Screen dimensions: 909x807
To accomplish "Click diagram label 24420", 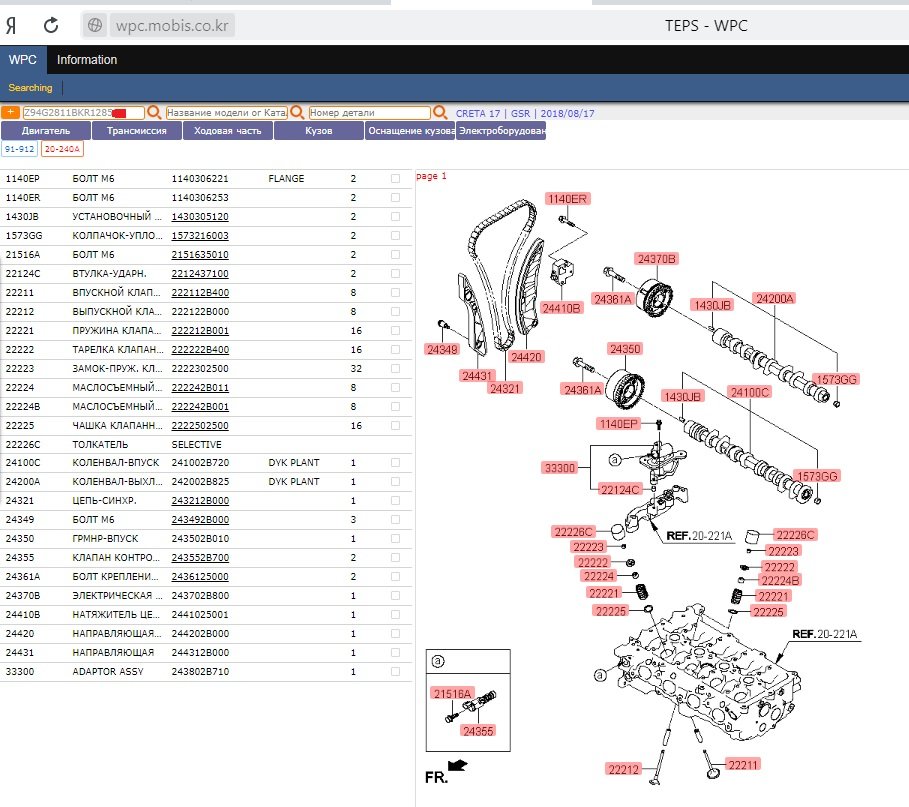I will point(526,357).
